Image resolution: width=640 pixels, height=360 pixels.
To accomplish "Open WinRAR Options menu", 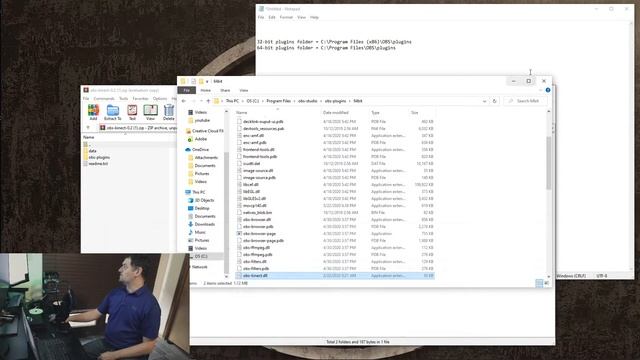I will pos(160,98).
